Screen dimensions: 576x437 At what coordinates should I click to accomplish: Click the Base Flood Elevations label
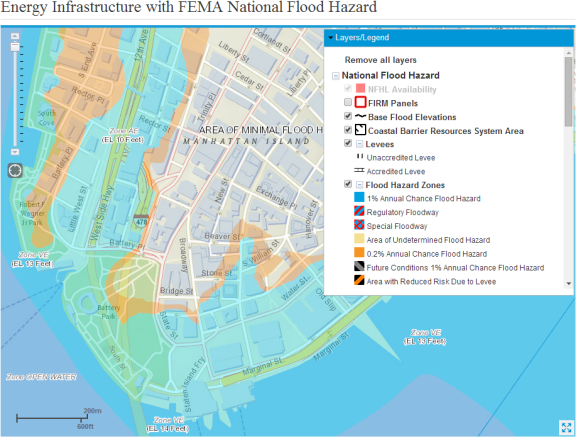[x=412, y=117]
